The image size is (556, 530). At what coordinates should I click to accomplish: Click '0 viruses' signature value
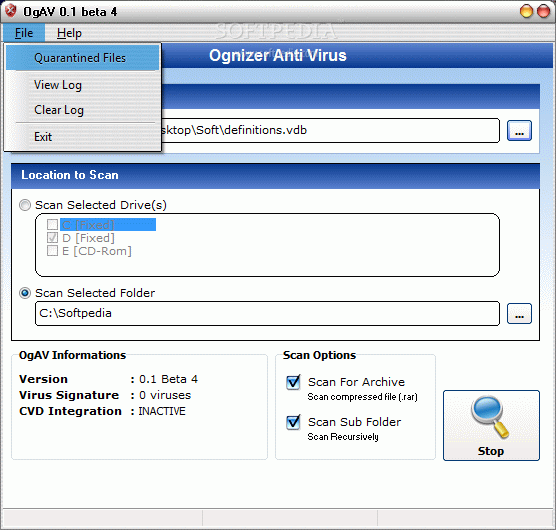(165, 395)
